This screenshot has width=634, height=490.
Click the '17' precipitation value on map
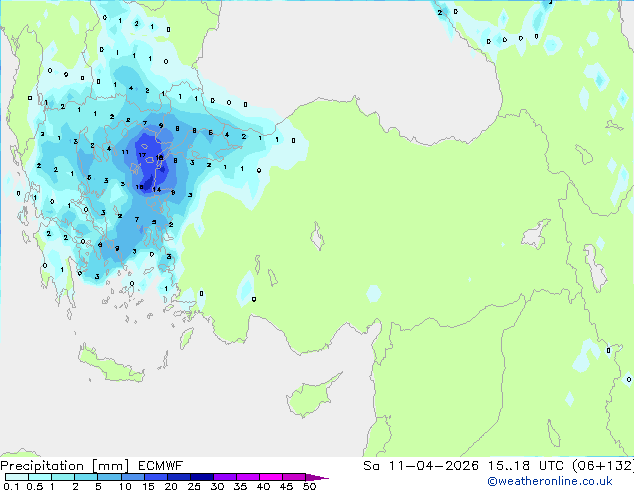pos(142,155)
